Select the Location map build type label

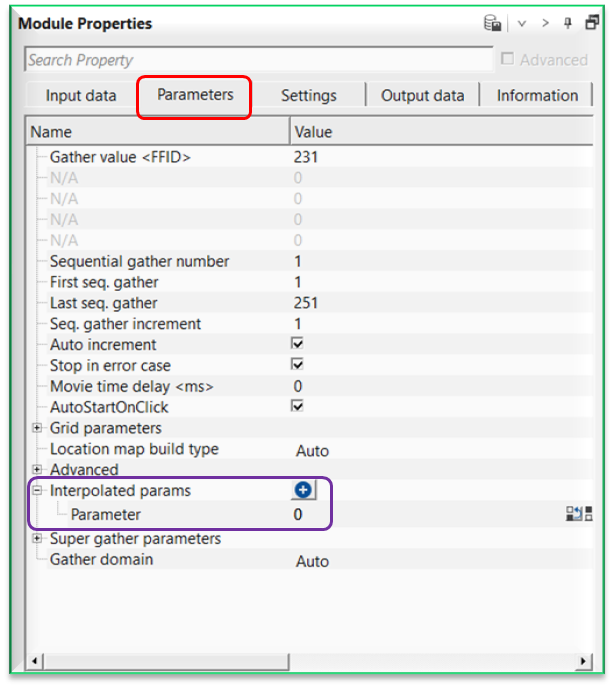click(x=134, y=449)
